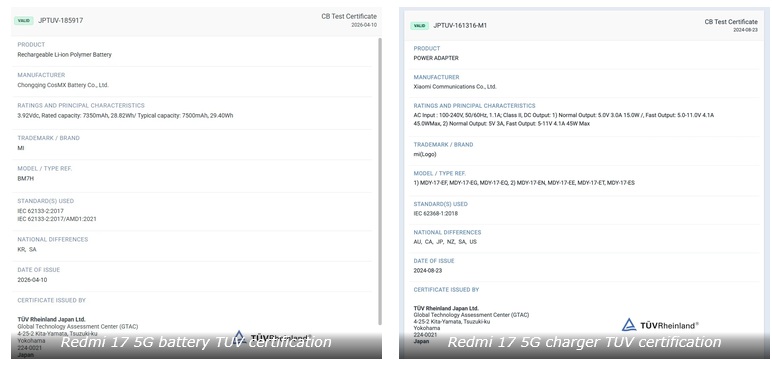Click MODEL / TYPE REF. label on charger certificate
Image resolution: width=772 pixels, height=366 pixels.
tap(440, 173)
